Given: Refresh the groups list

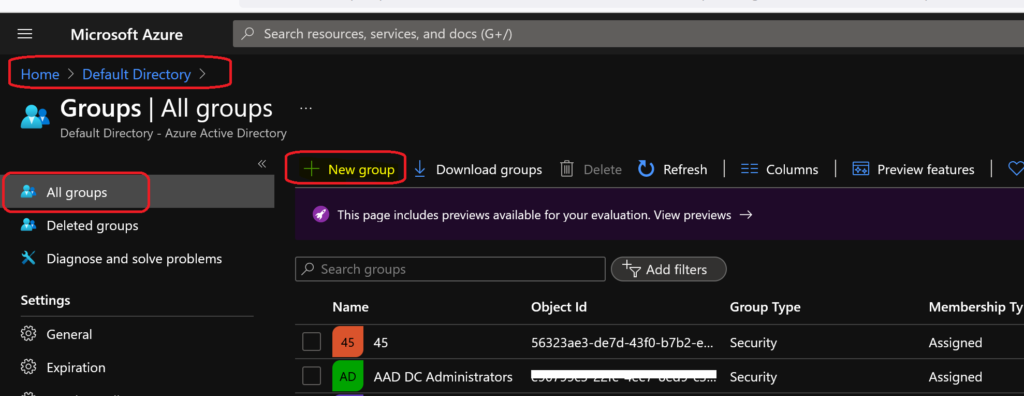Looking at the screenshot, I should [672, 169].
